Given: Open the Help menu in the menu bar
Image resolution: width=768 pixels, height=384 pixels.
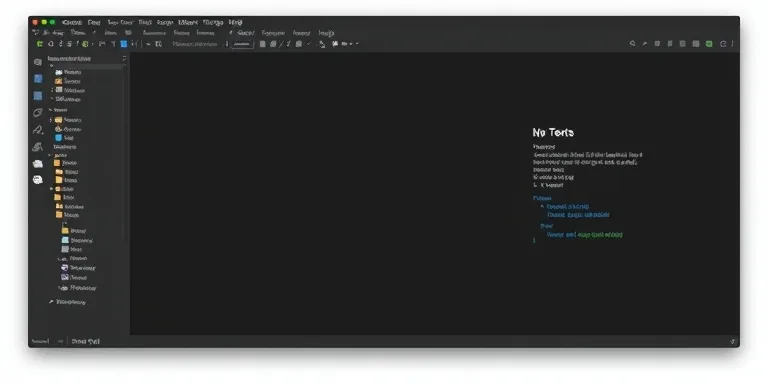Looking at the screenshot, I should [x=236, y=23].
